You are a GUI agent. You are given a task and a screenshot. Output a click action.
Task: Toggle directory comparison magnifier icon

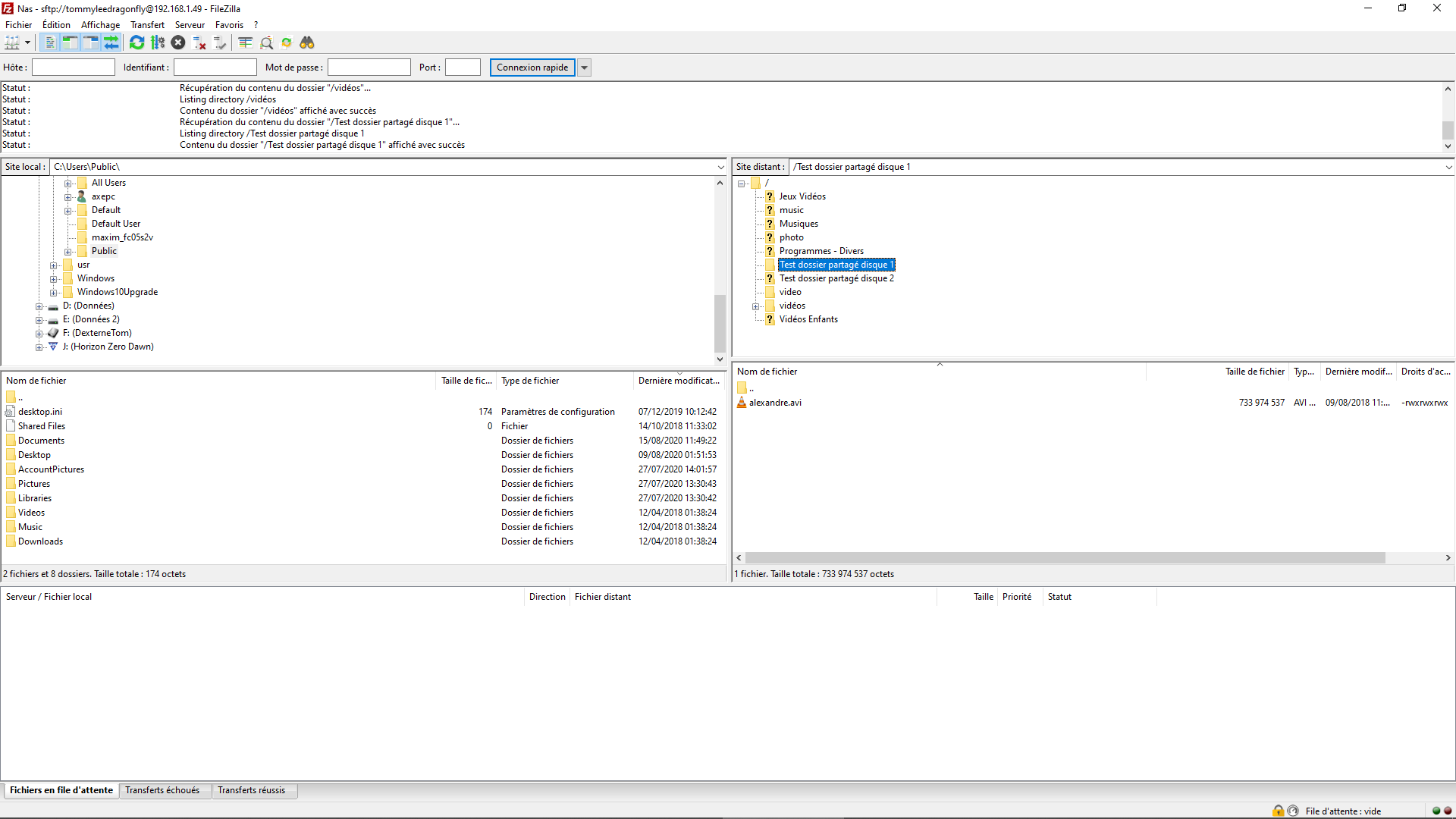[x=266, y=43]
